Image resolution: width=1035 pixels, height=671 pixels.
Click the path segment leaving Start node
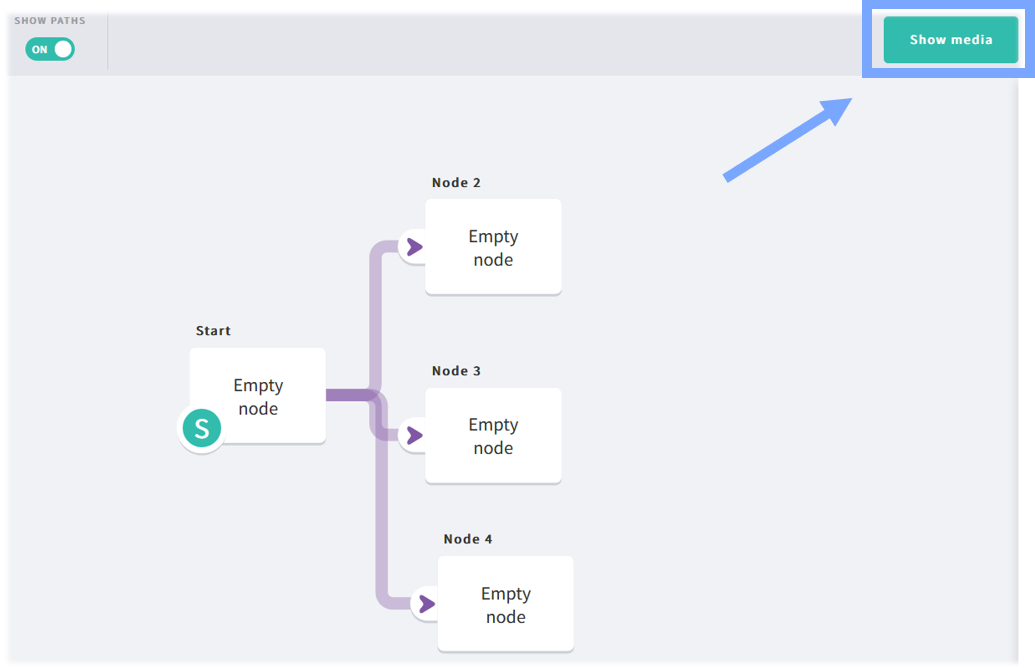(x=347, y=395)
